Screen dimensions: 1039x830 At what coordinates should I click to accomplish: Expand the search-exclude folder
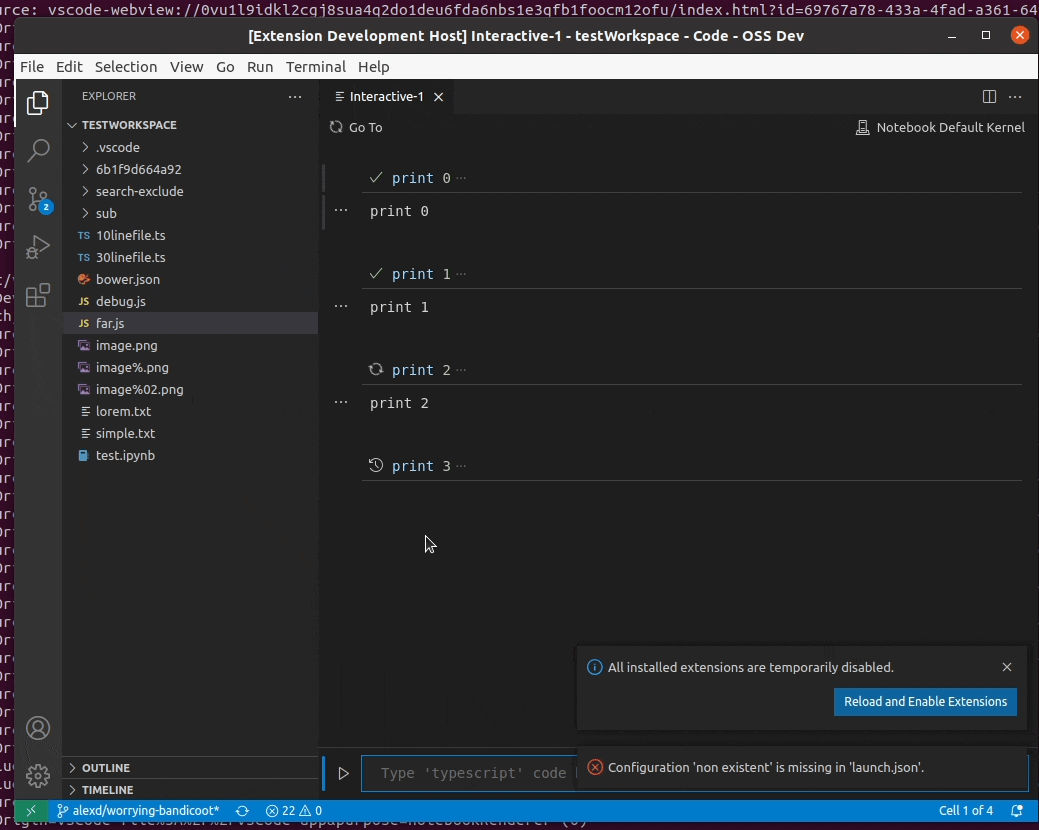point(190,191)
